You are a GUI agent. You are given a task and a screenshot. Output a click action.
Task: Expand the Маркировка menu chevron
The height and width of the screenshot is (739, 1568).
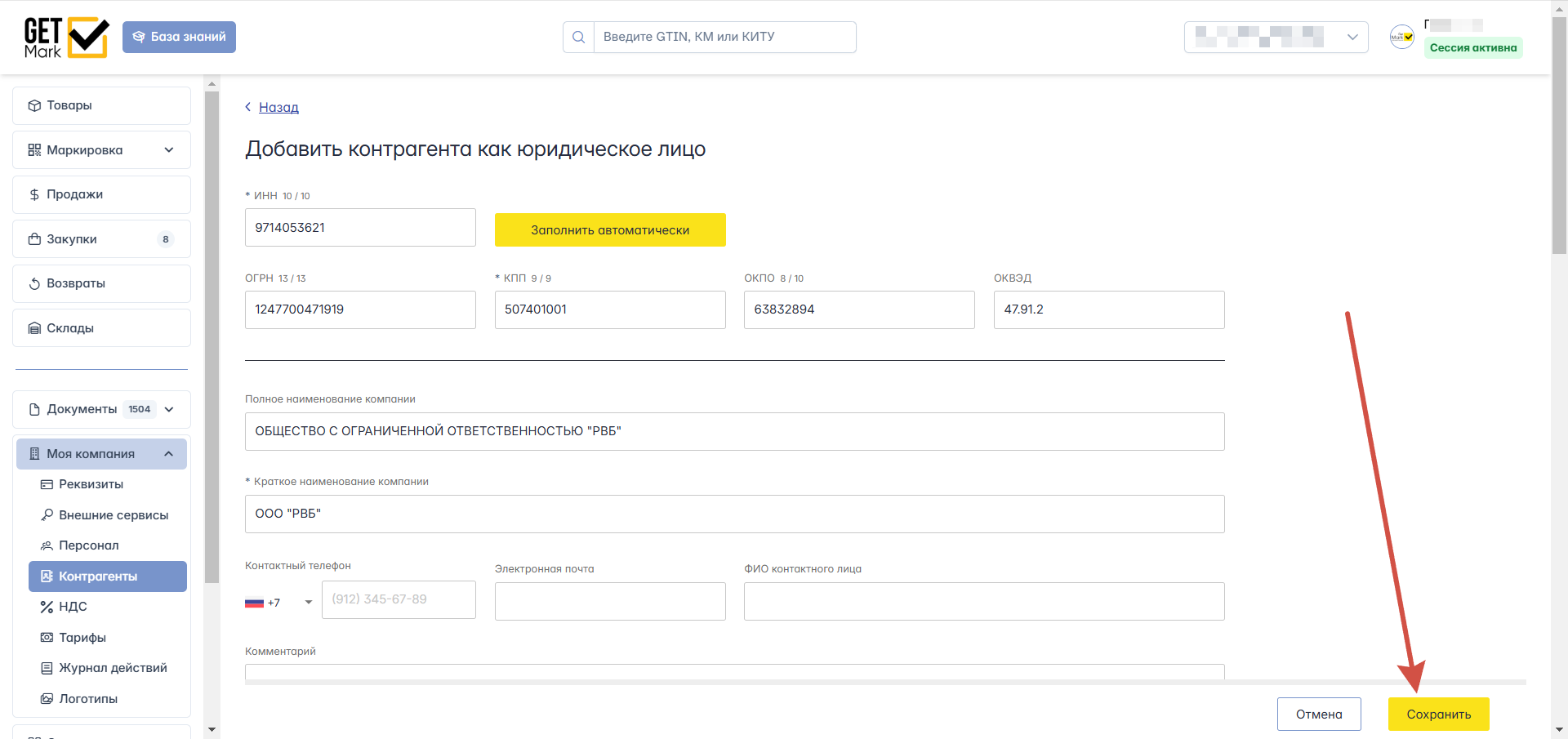pyautogui.click(x=169, y=150)
